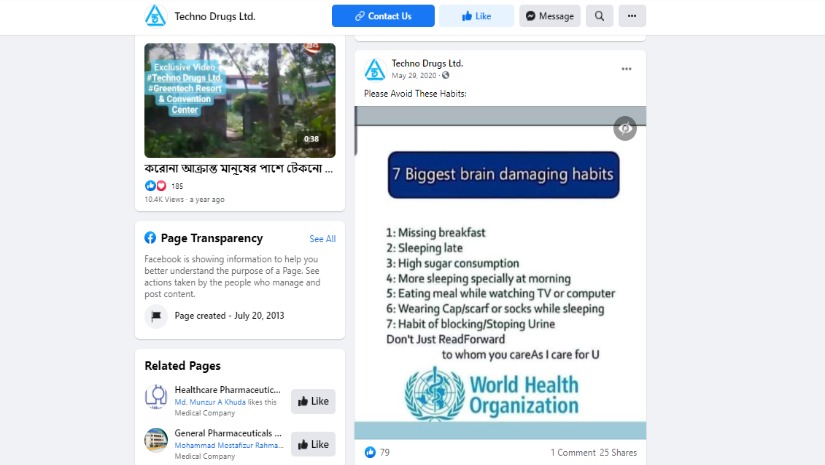Click the heart reaction icon under video
Image resolution: width=825 pixels, height=465 pixels.
click(x=161, y=186)
